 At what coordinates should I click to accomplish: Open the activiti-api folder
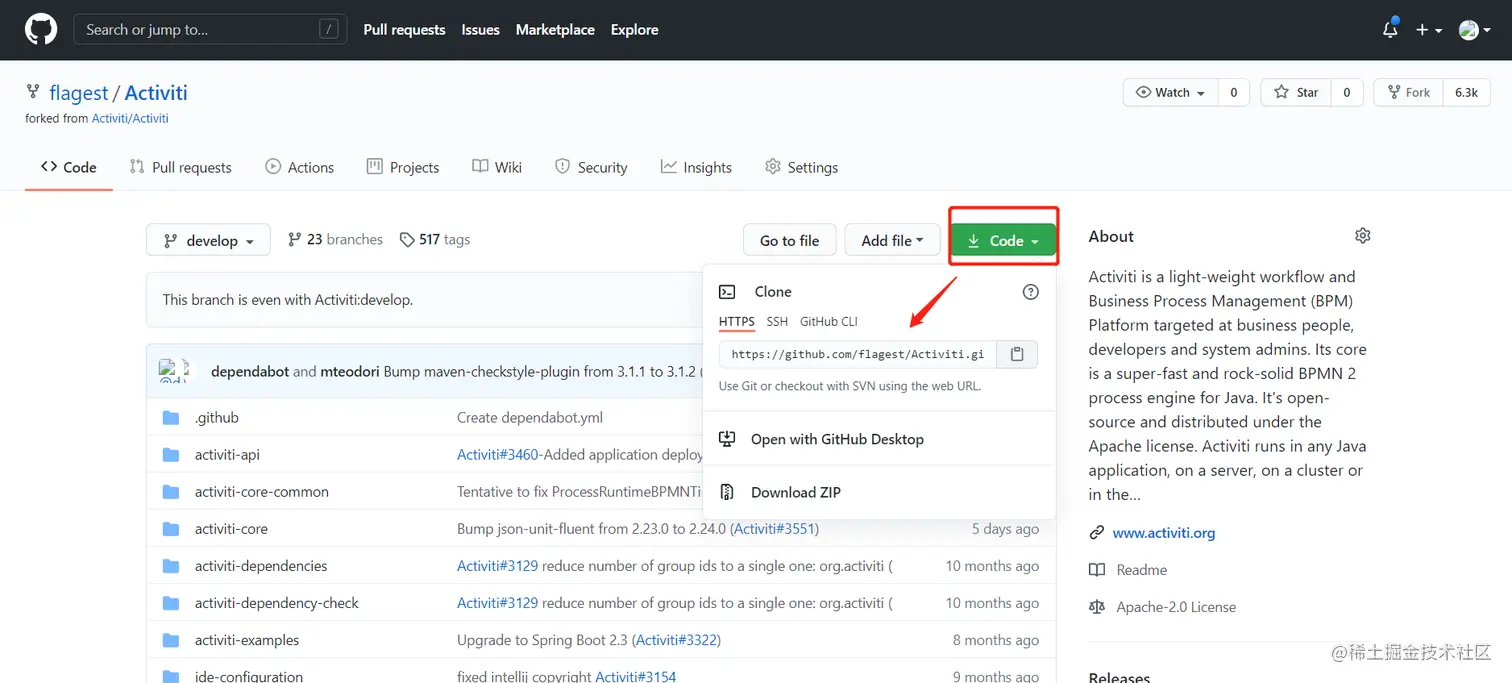point(227,454)
